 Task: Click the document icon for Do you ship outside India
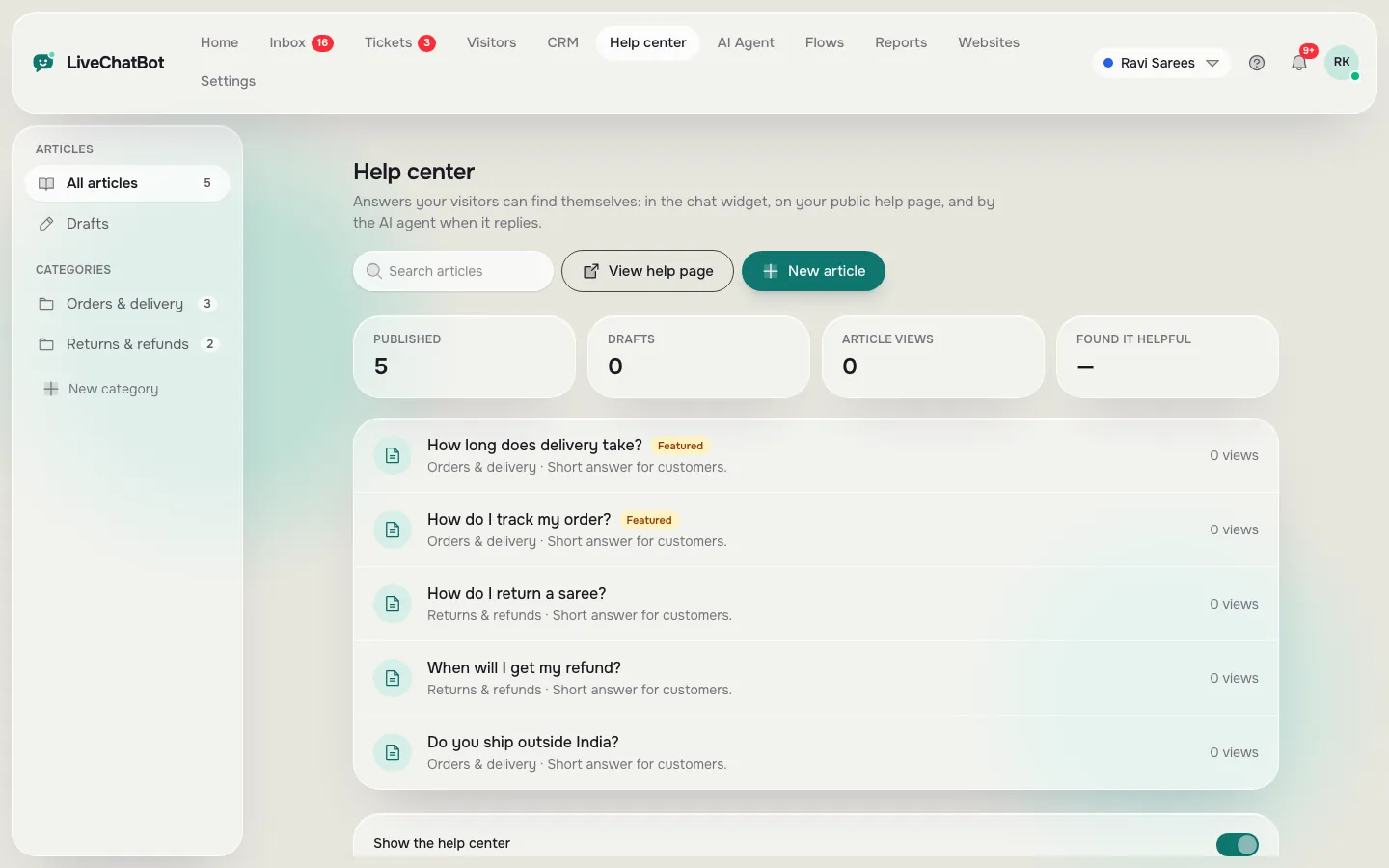click(x=393, y=752)
